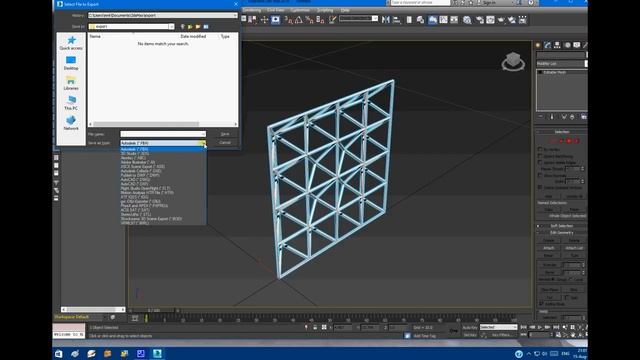
Task: Click the Mirror tool icon
Action: [x=386, y=20]
